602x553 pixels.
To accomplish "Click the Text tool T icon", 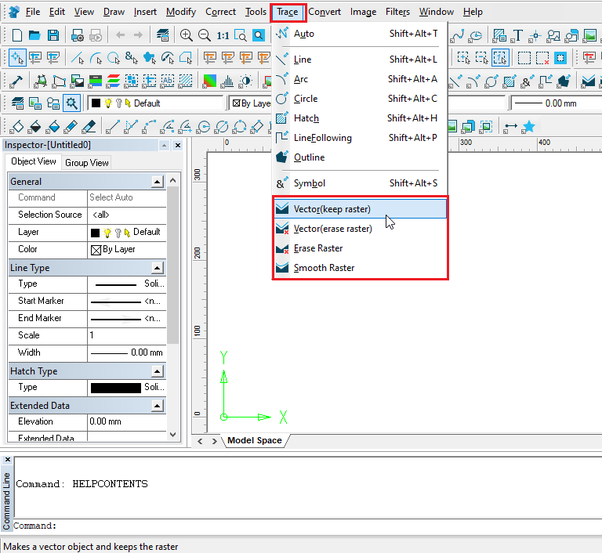I will (x=518, y=35).
